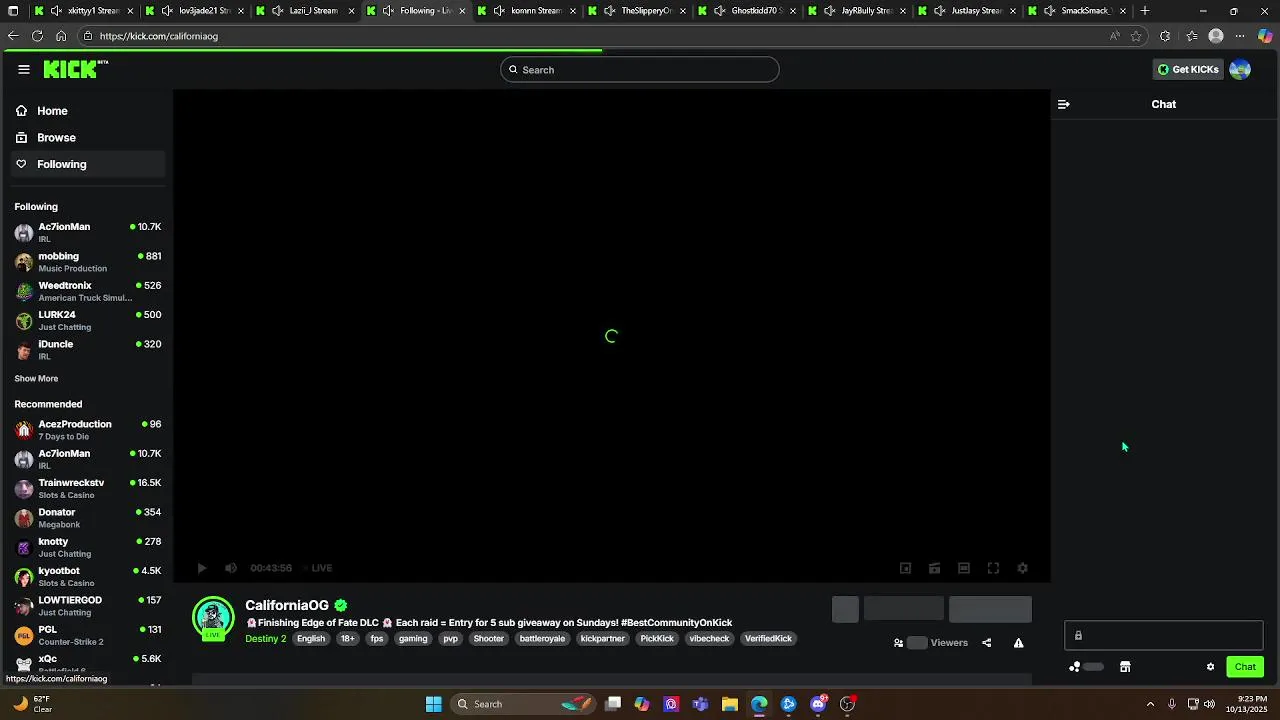The height and width of the screenshot is (720, 1280).
Task: Toggle mini player mode
Action: (x=905, y=568)
